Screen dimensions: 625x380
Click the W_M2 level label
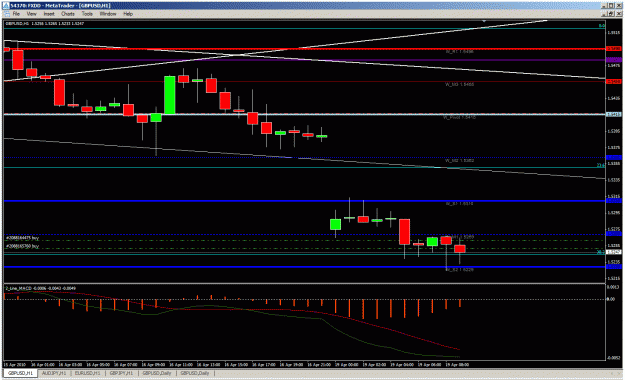(460, 161)
